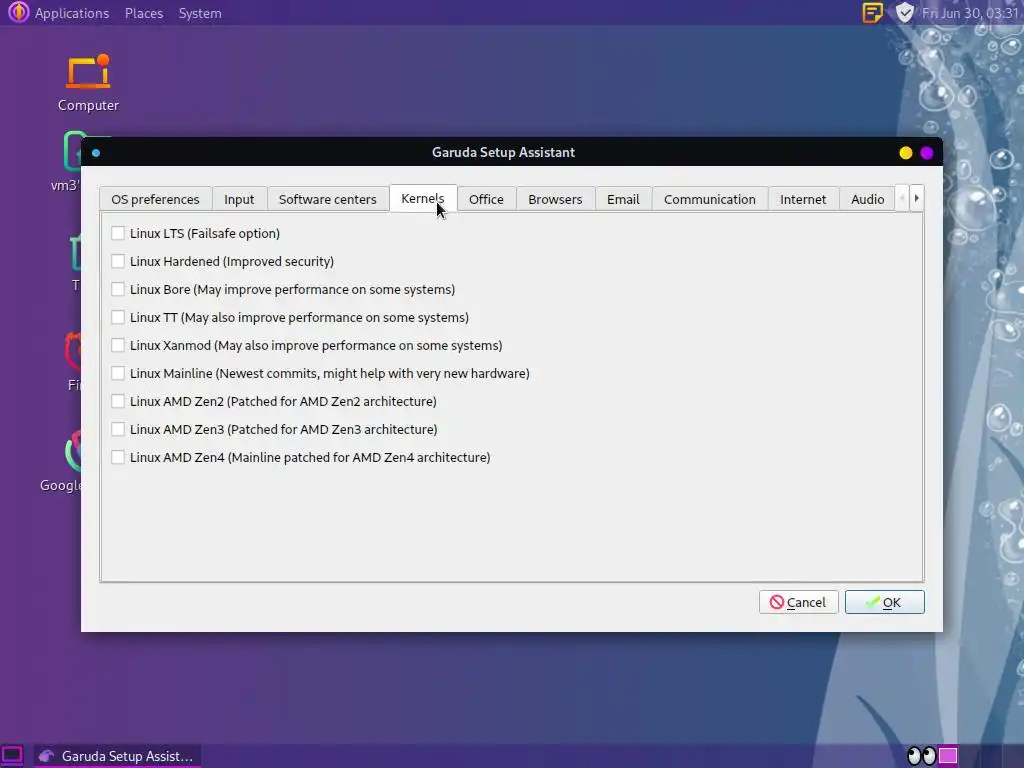Image resolution: width=1024 pixels, height=768 pixels.
Task: Click the notes icon in top panel
Action: click(872, 12)
